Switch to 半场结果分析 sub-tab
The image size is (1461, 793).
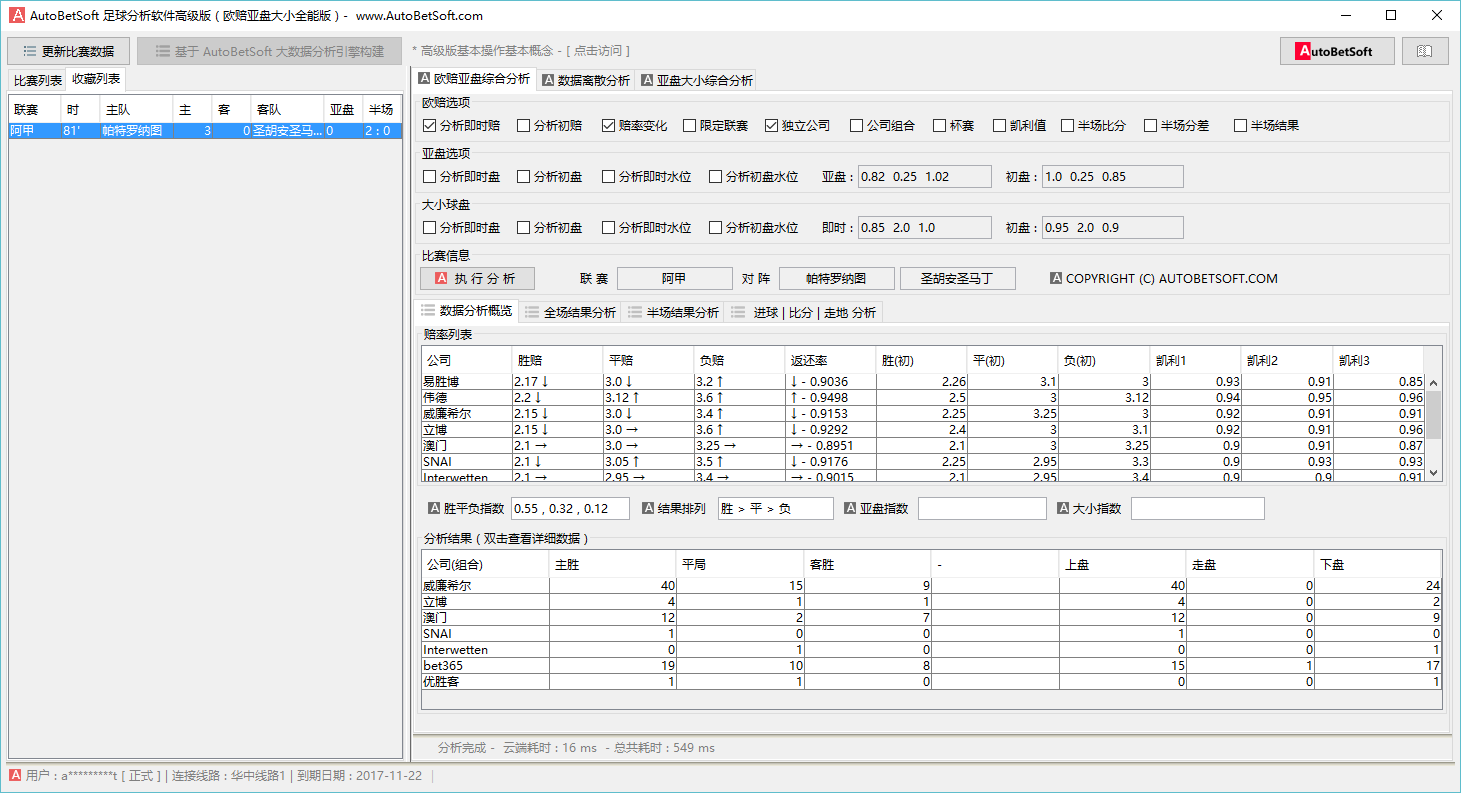[674, 312]
